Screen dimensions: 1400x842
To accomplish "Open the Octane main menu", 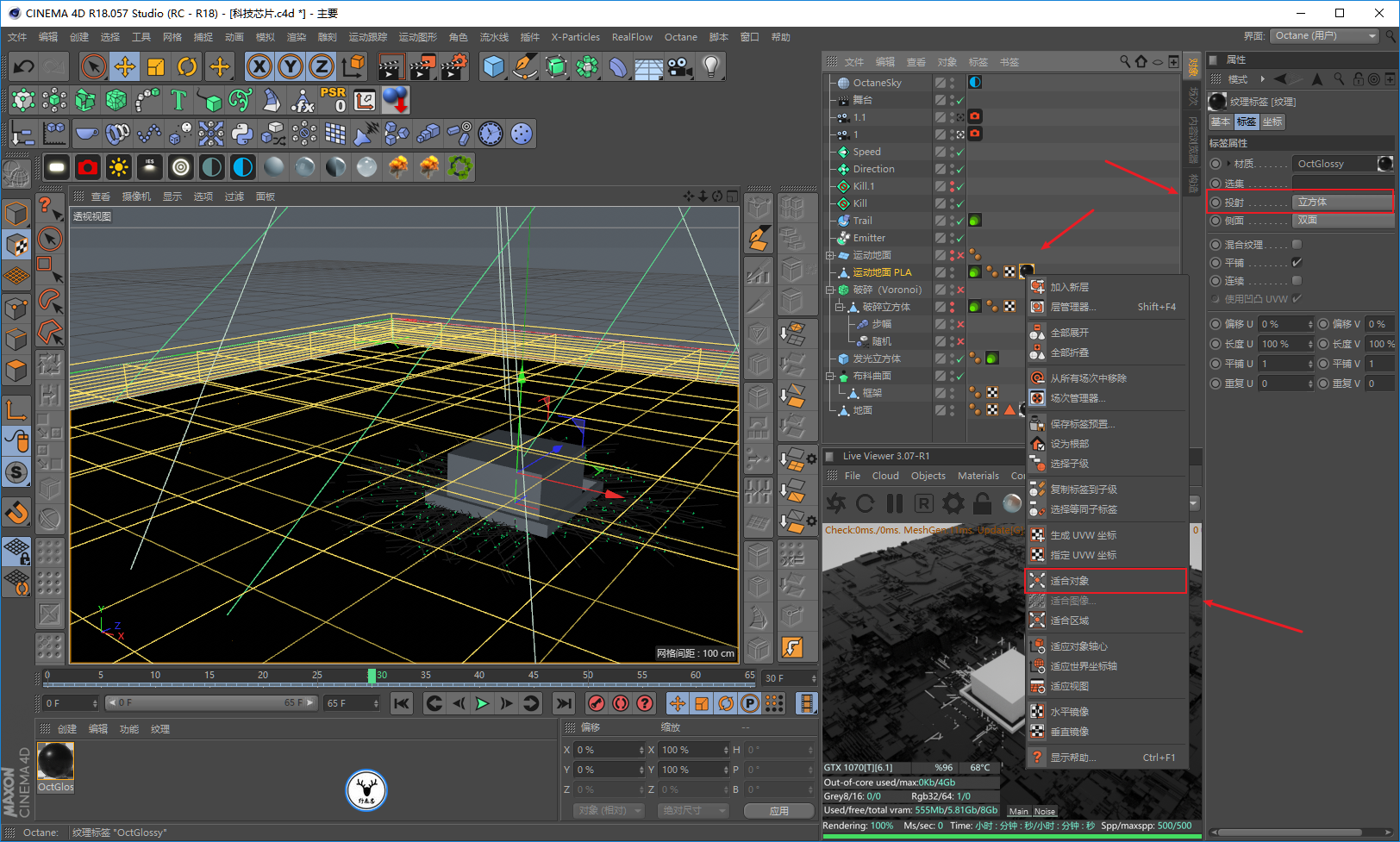I will [x=681, y=37].
